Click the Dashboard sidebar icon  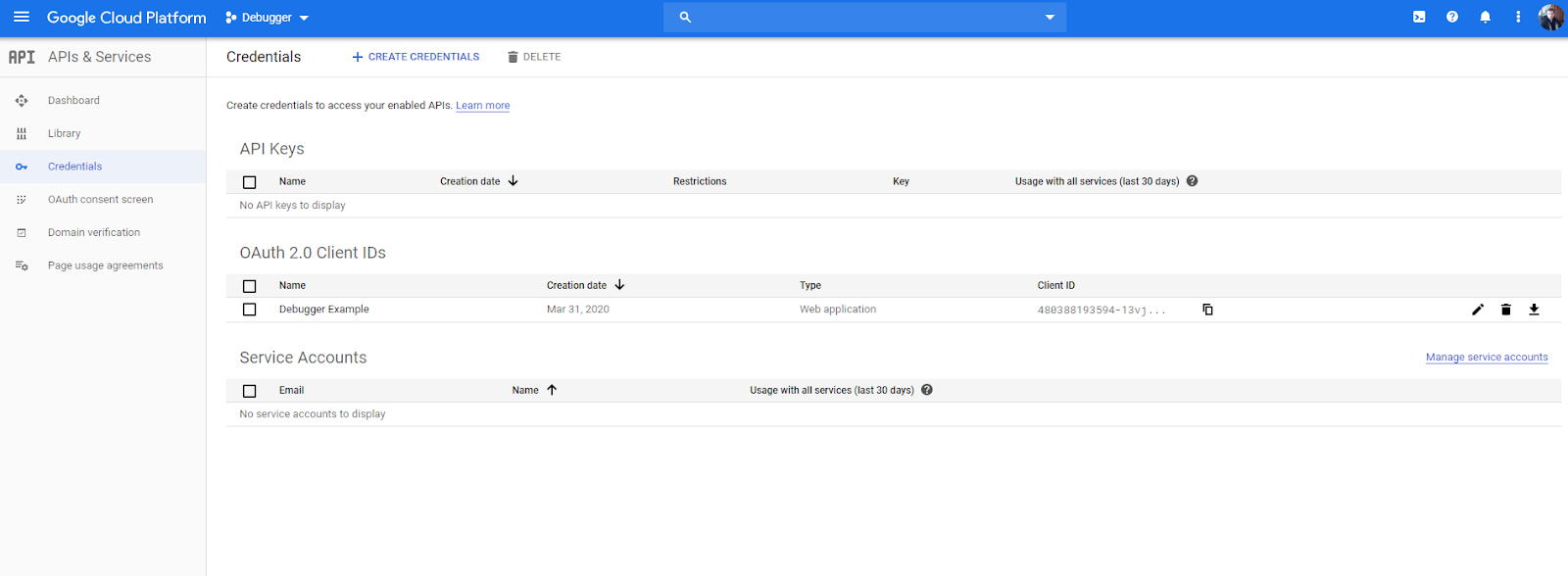(x=22, y=100)
